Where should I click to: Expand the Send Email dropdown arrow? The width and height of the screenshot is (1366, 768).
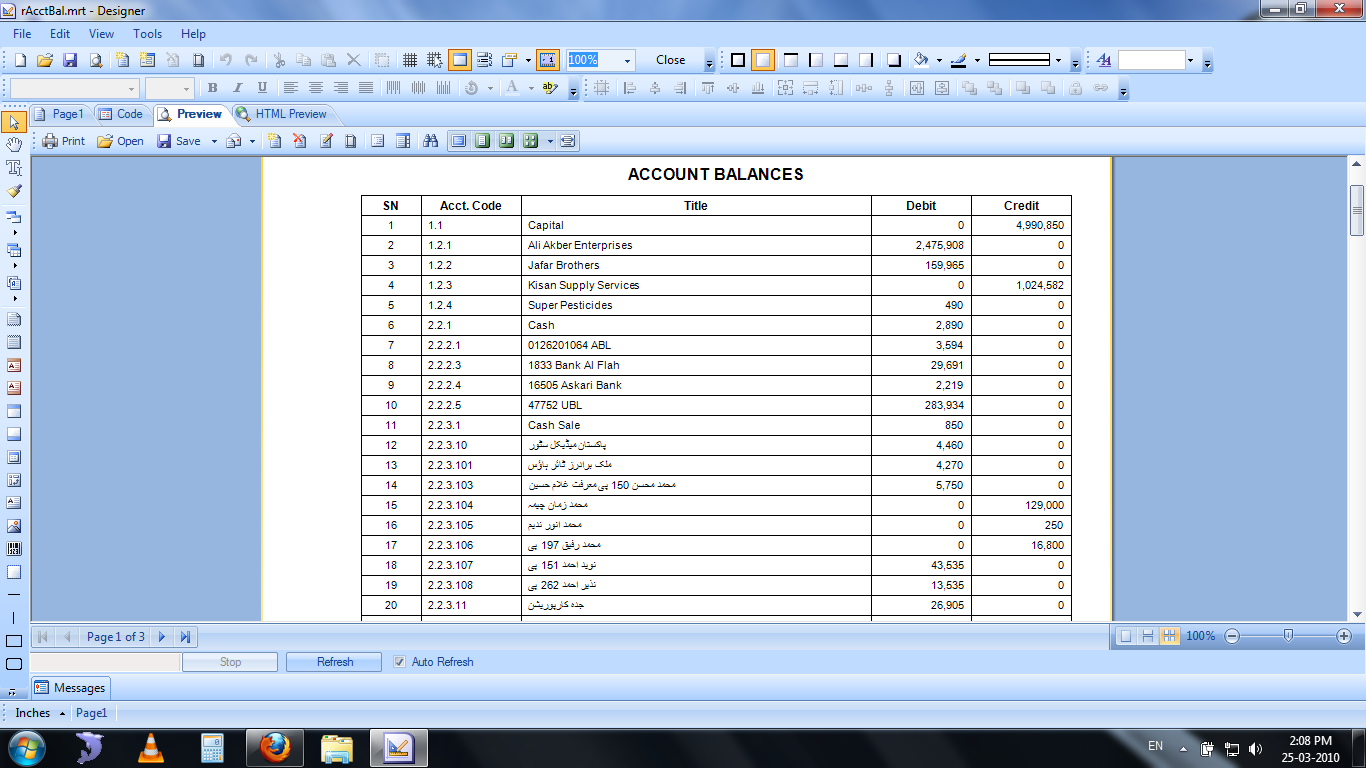point(252,141)
